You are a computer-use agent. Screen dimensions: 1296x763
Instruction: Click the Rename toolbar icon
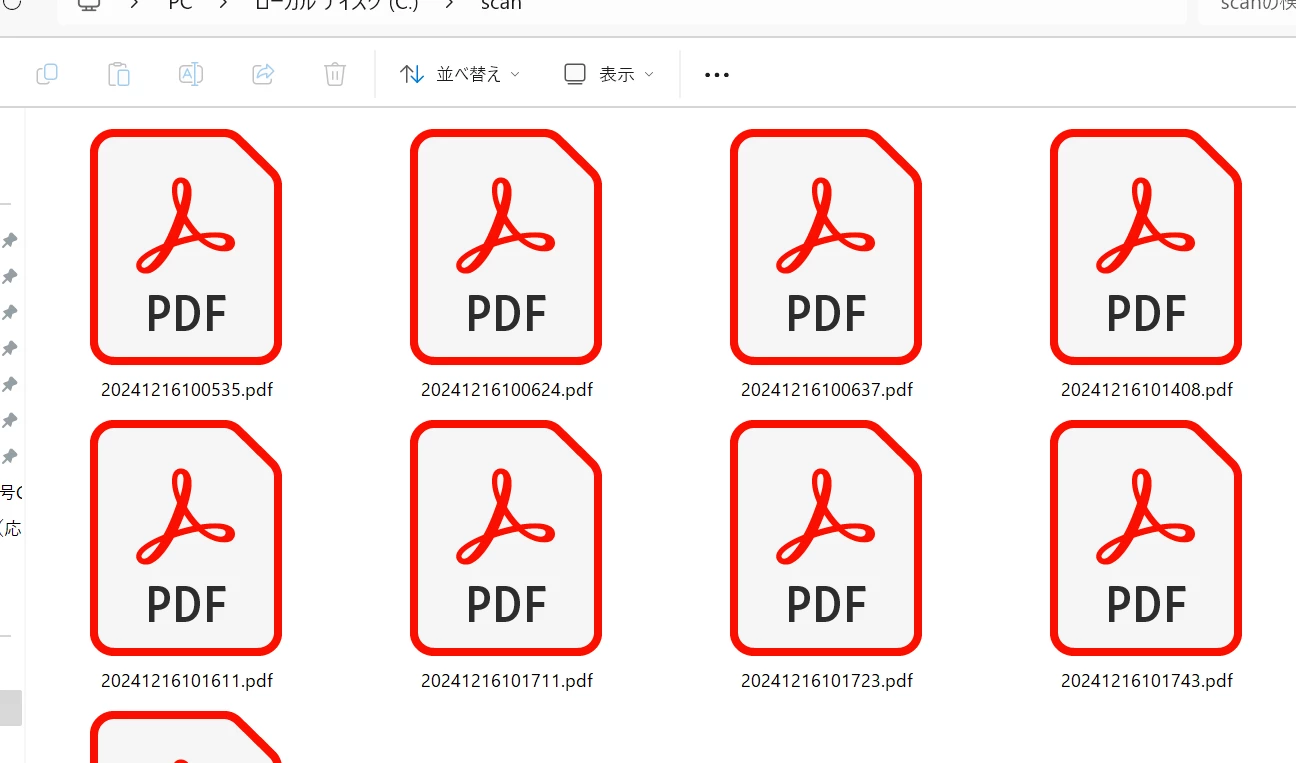coord(191,74)
